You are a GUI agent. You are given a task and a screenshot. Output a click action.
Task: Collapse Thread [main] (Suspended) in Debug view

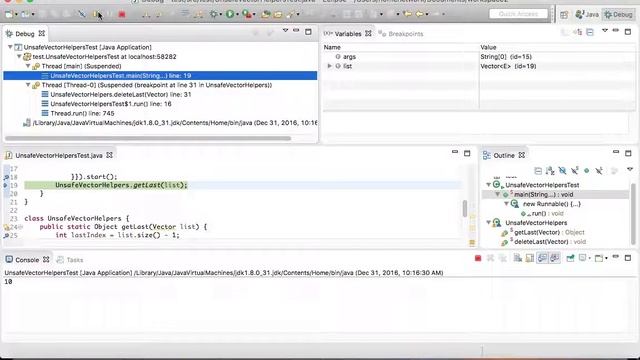click(28, 66)
